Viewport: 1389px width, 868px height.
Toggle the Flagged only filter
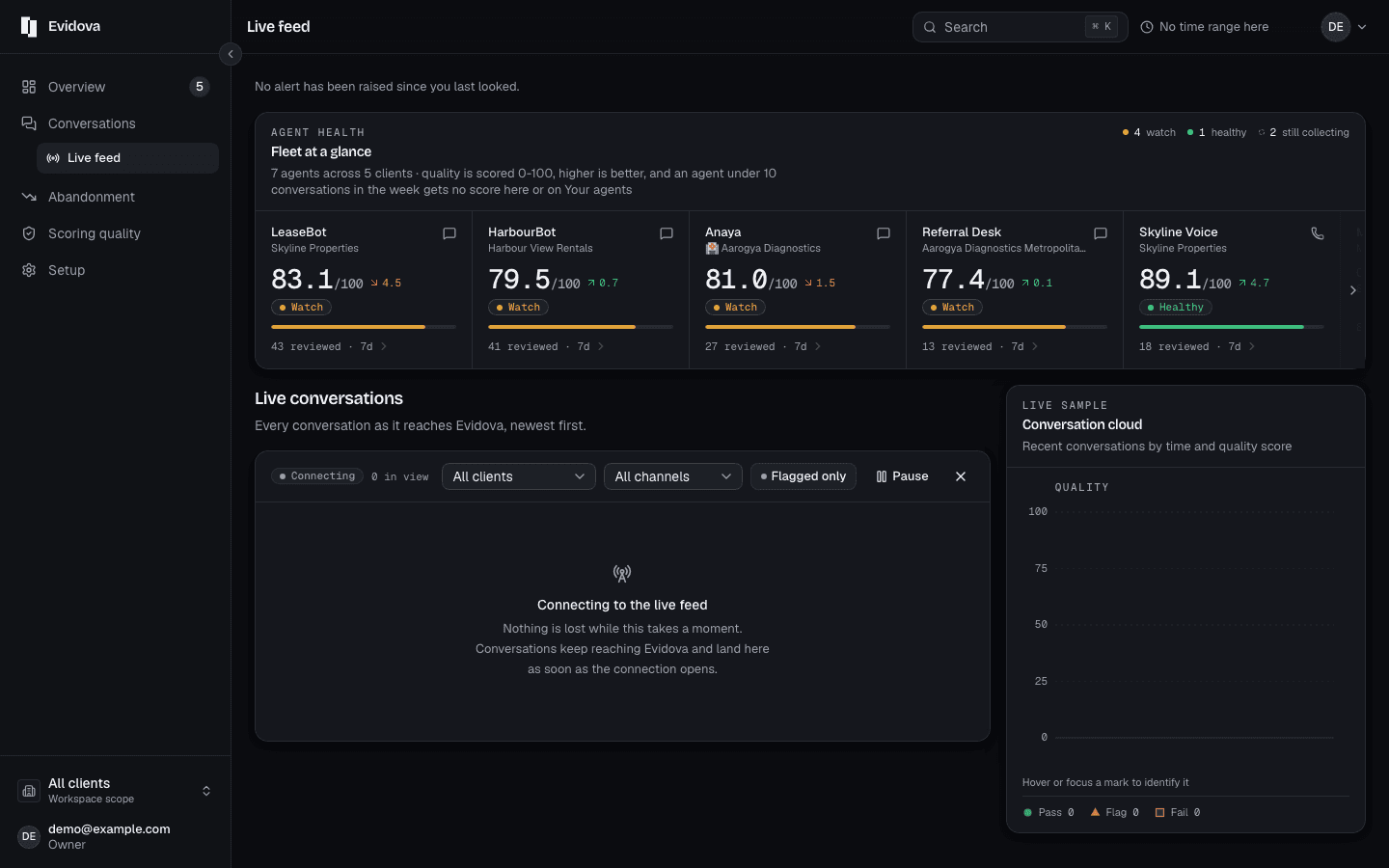tap(803, 476)
